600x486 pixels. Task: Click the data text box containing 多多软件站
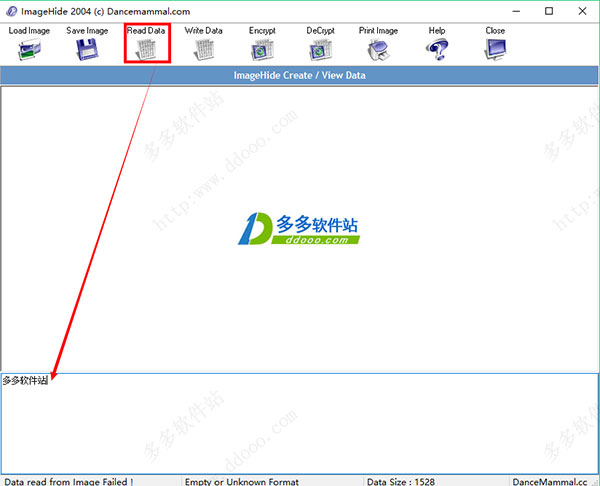click(x=300, y=424)
